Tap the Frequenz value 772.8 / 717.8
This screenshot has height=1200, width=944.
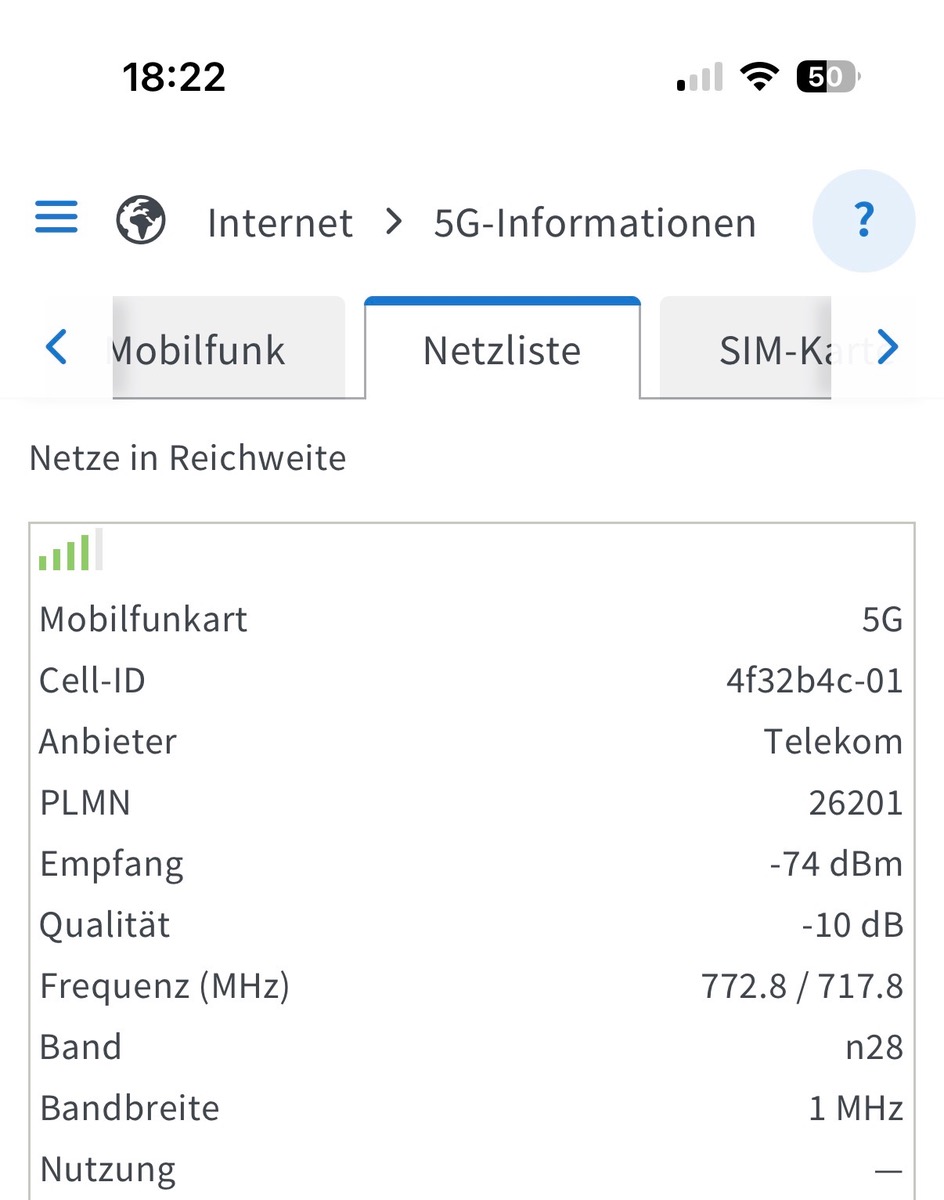(x=802, y=987)
